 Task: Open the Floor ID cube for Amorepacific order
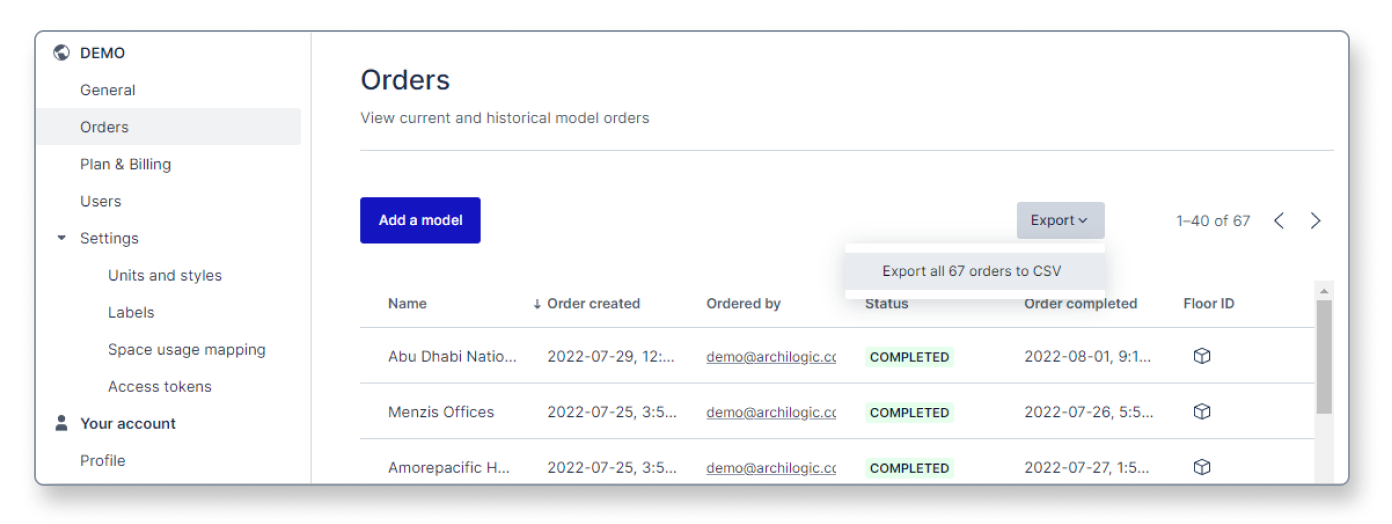coord(1202,467)
